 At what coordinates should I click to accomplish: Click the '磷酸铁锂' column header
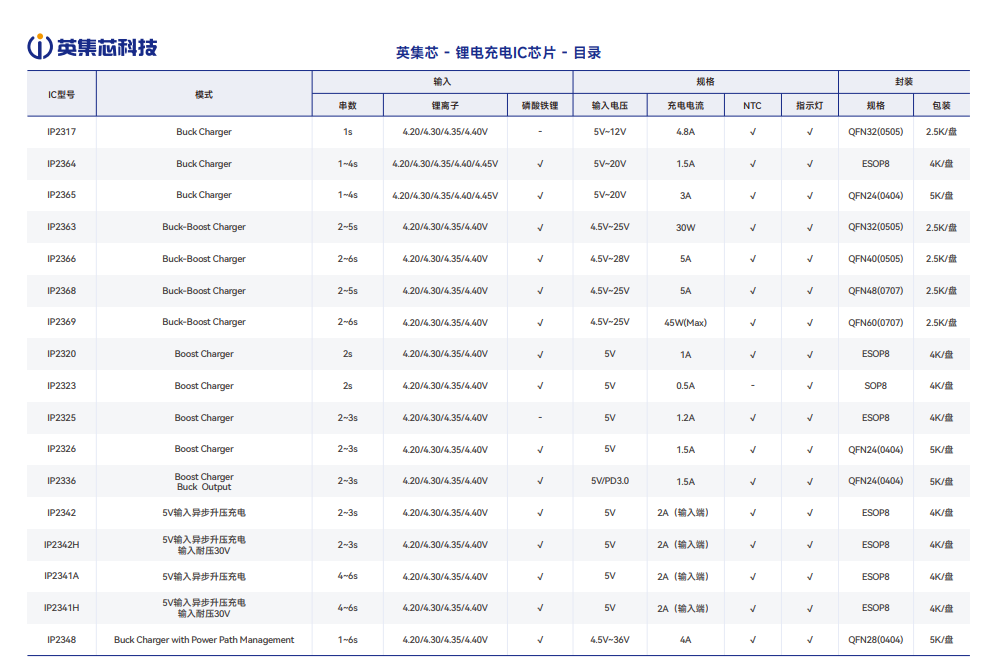540,106
